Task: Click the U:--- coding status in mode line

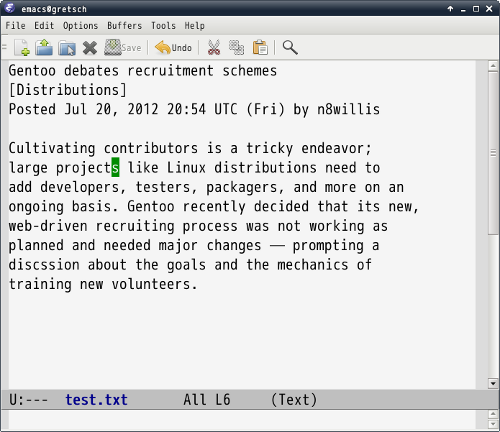Action: tap(28, 399)
